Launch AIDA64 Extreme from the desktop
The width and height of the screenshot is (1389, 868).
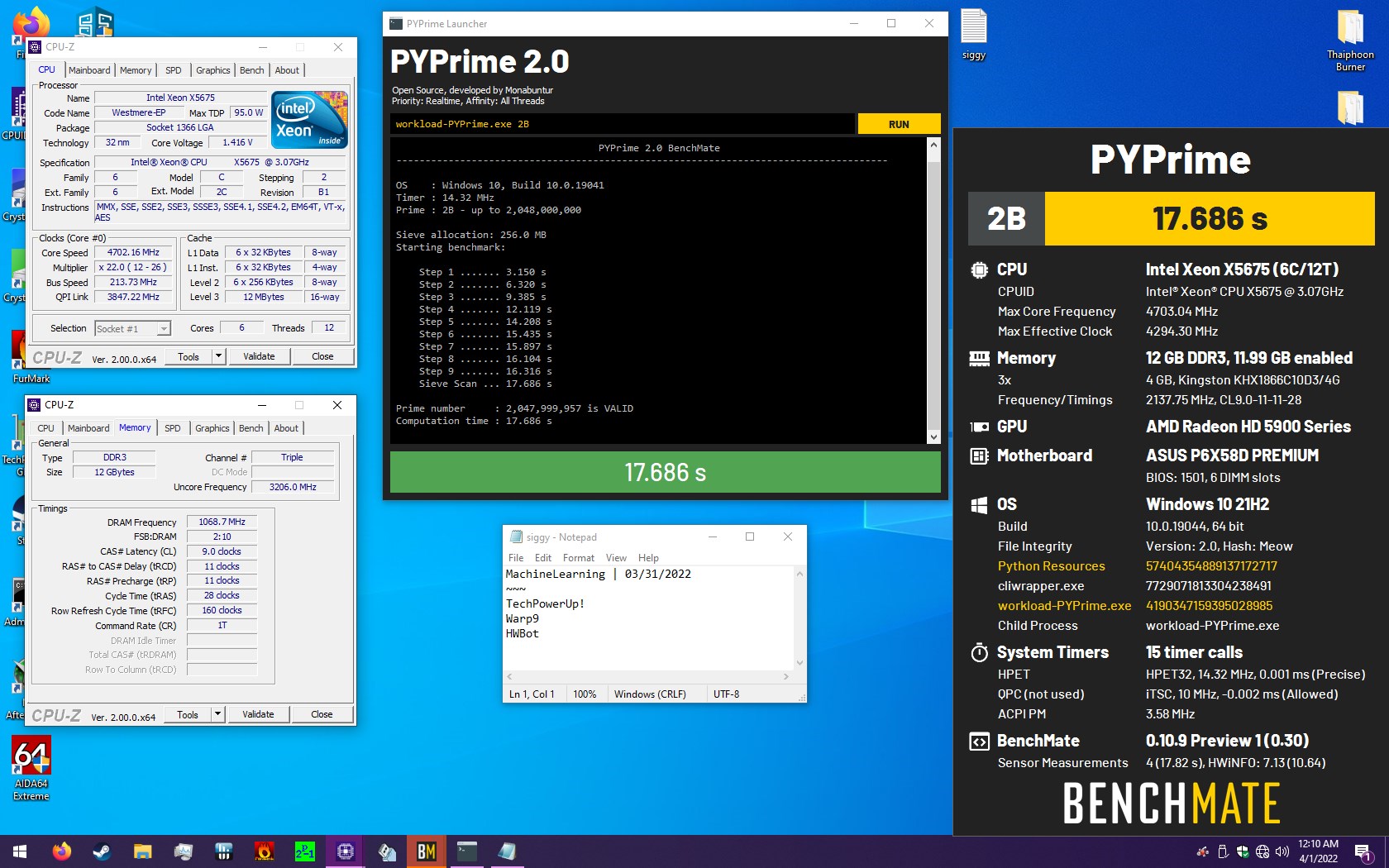tap(31, 768)
